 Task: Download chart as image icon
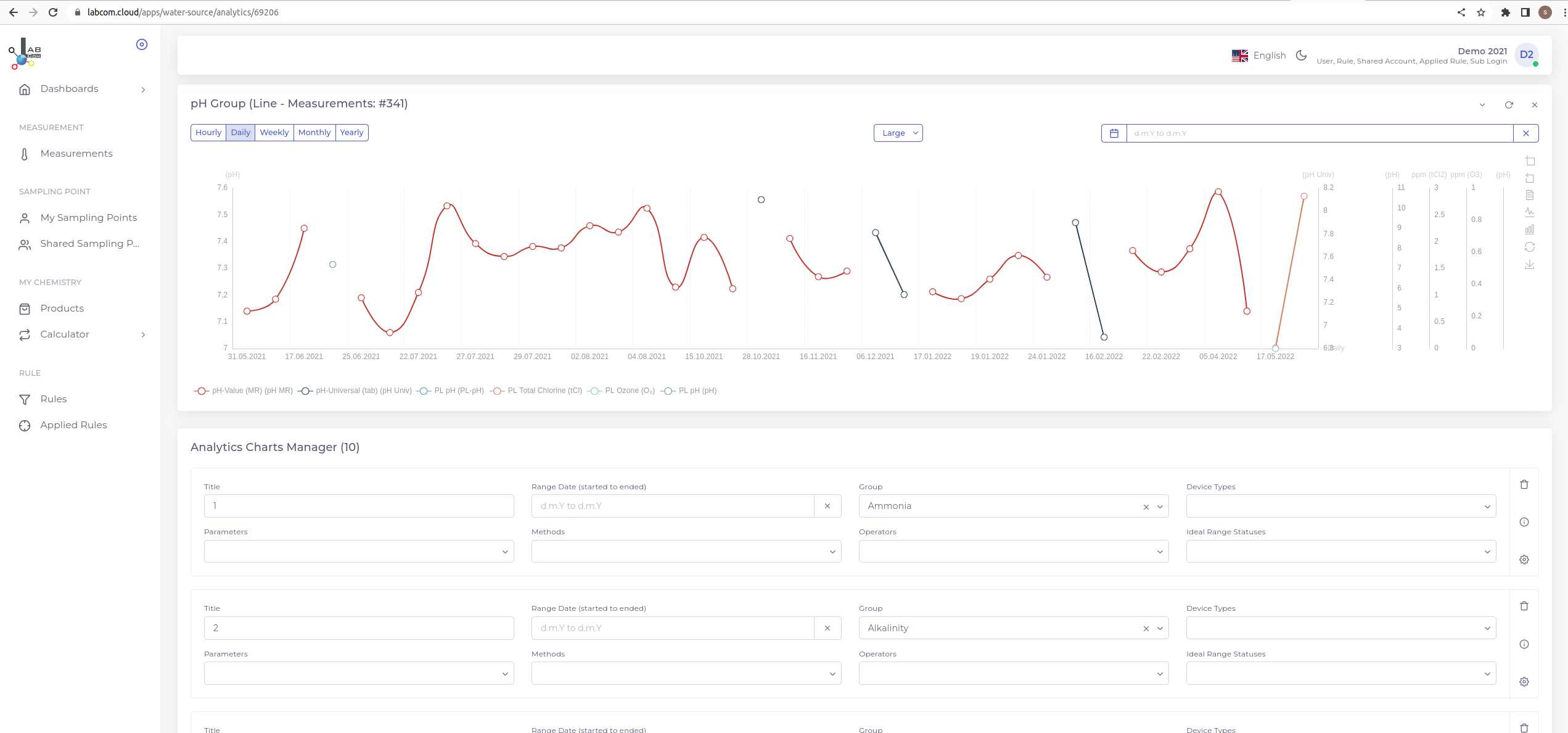tap(1530, 264)
